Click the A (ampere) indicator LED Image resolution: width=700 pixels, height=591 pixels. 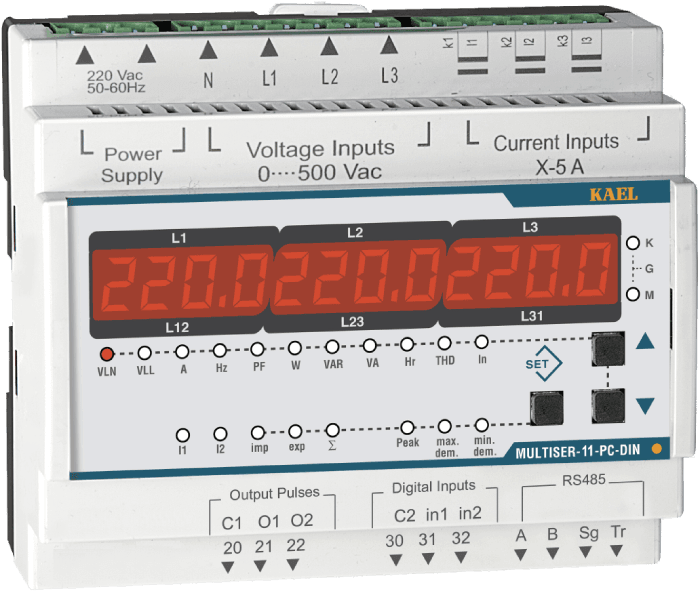[182, 352]
